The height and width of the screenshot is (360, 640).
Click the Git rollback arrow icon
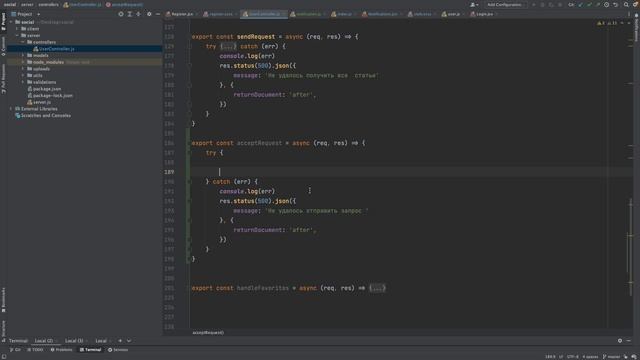coord(616,4)
